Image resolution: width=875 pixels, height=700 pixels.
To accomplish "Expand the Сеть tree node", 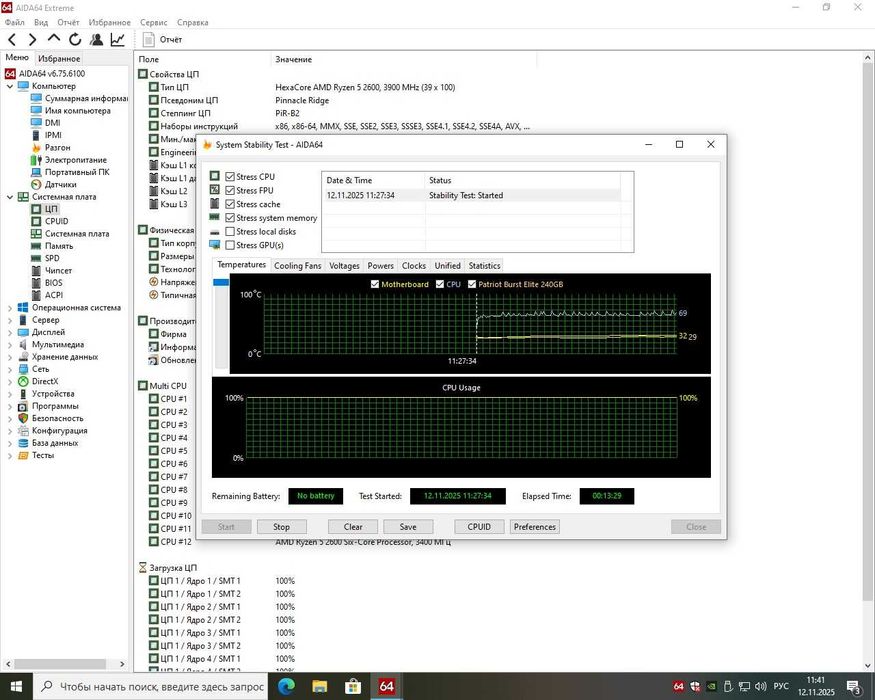I will coord(9,370).
